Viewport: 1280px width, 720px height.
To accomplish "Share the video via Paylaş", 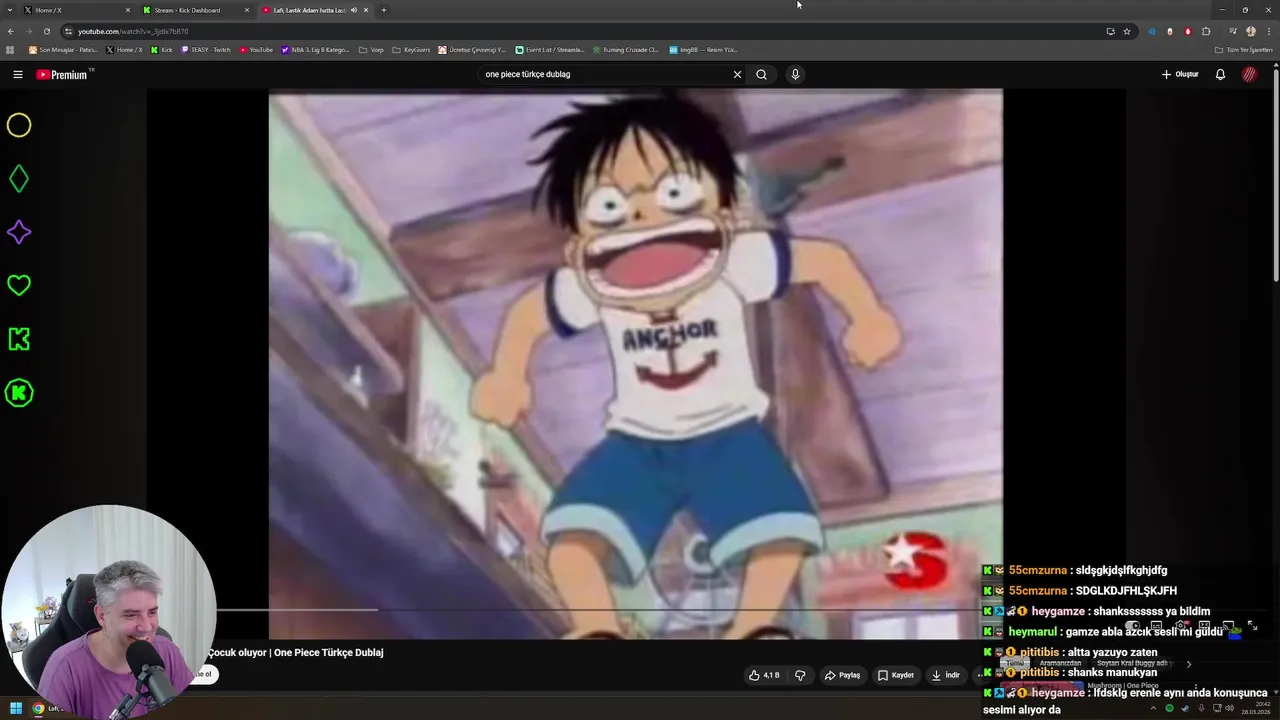I will coord(842,675).
